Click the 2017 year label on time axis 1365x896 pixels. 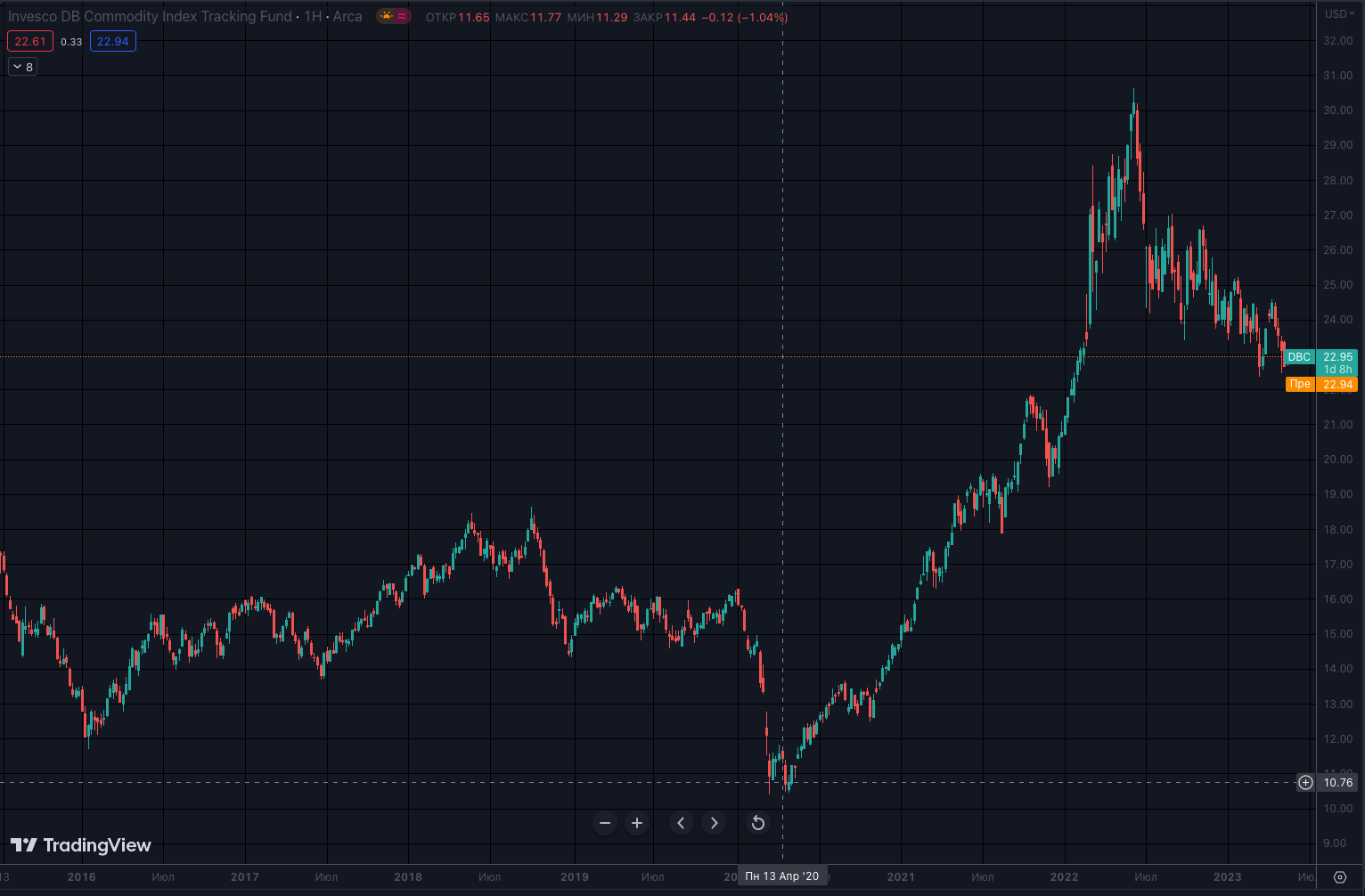(245, 876)
